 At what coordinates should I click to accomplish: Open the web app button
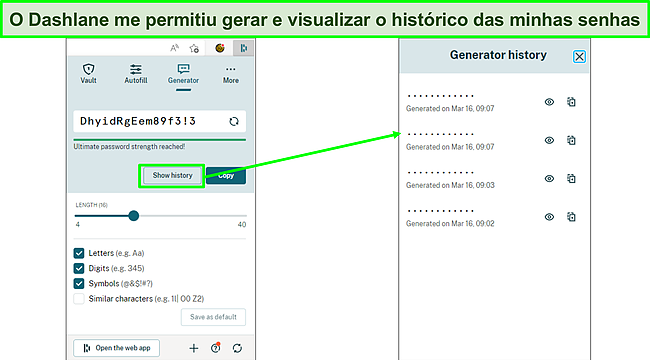(x=116, y=348)
